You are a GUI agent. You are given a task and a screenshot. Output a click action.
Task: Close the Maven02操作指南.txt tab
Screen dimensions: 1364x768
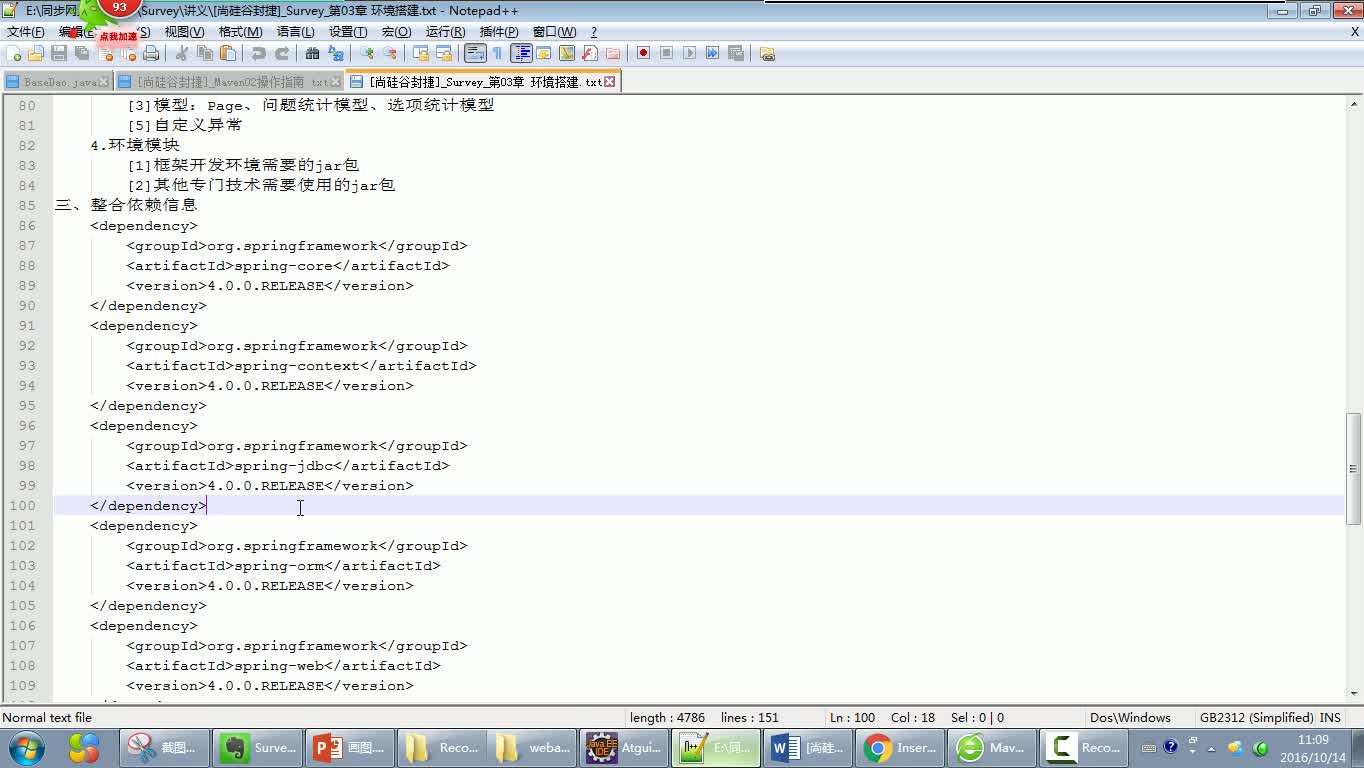[x=336, y=82]
